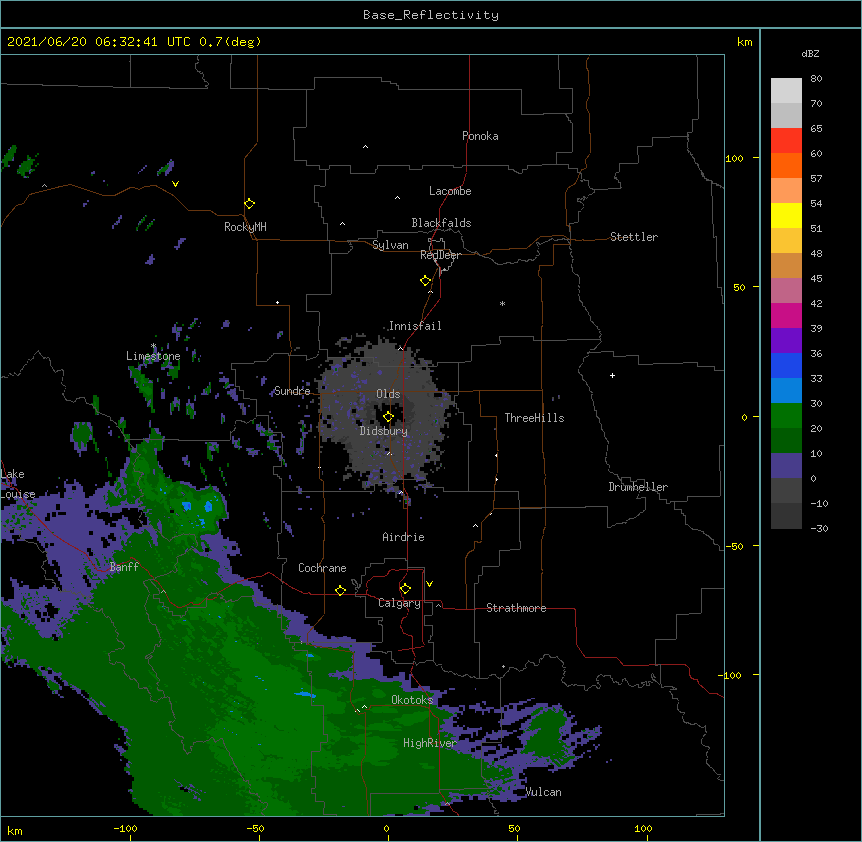Click the Calgary city label
The height and width of the screenshot is (842, 862).
[399, 603]
